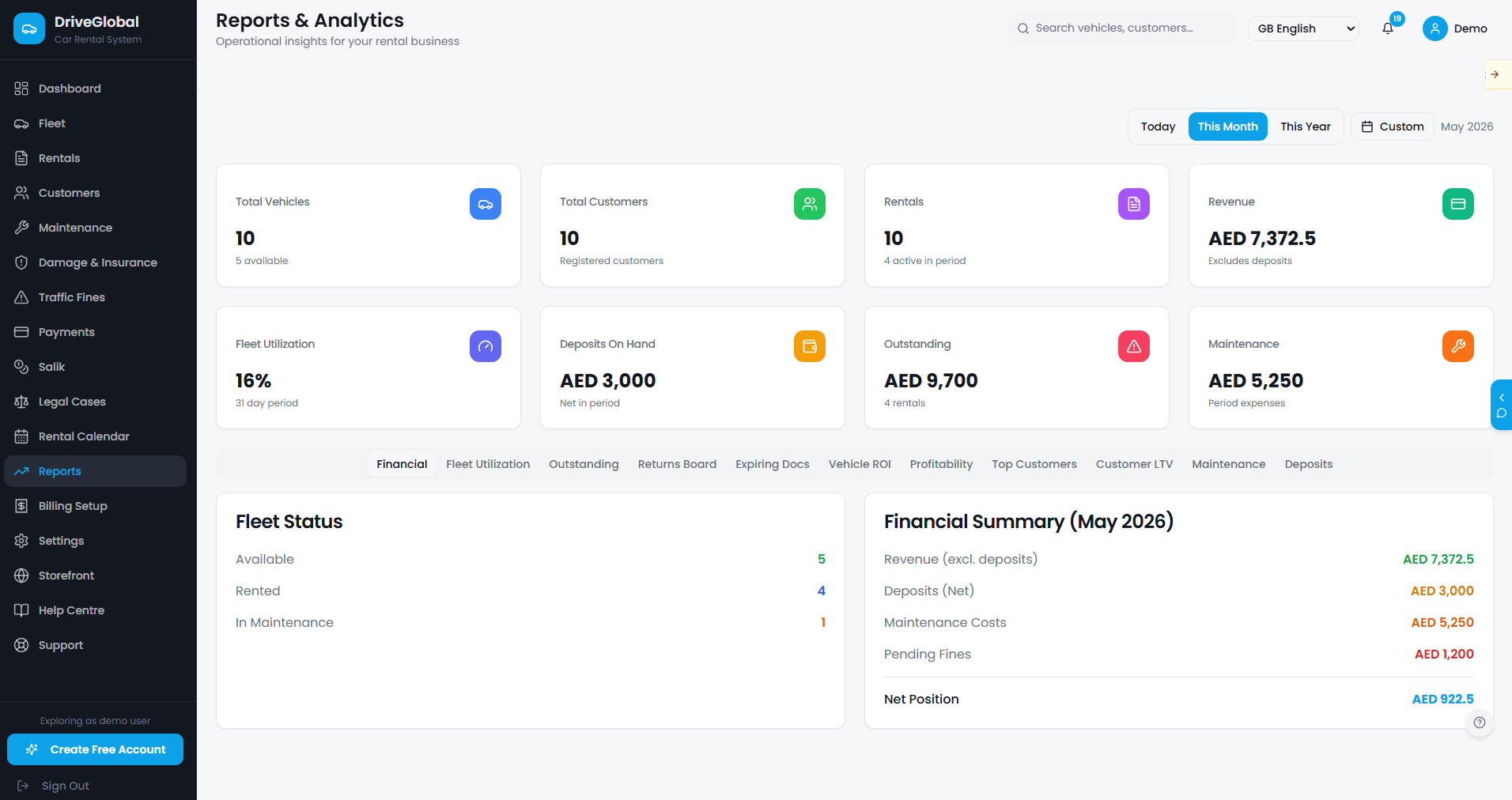Click the 16% Fleet Utilization value

pyautogui.click(x=253, y=381)
